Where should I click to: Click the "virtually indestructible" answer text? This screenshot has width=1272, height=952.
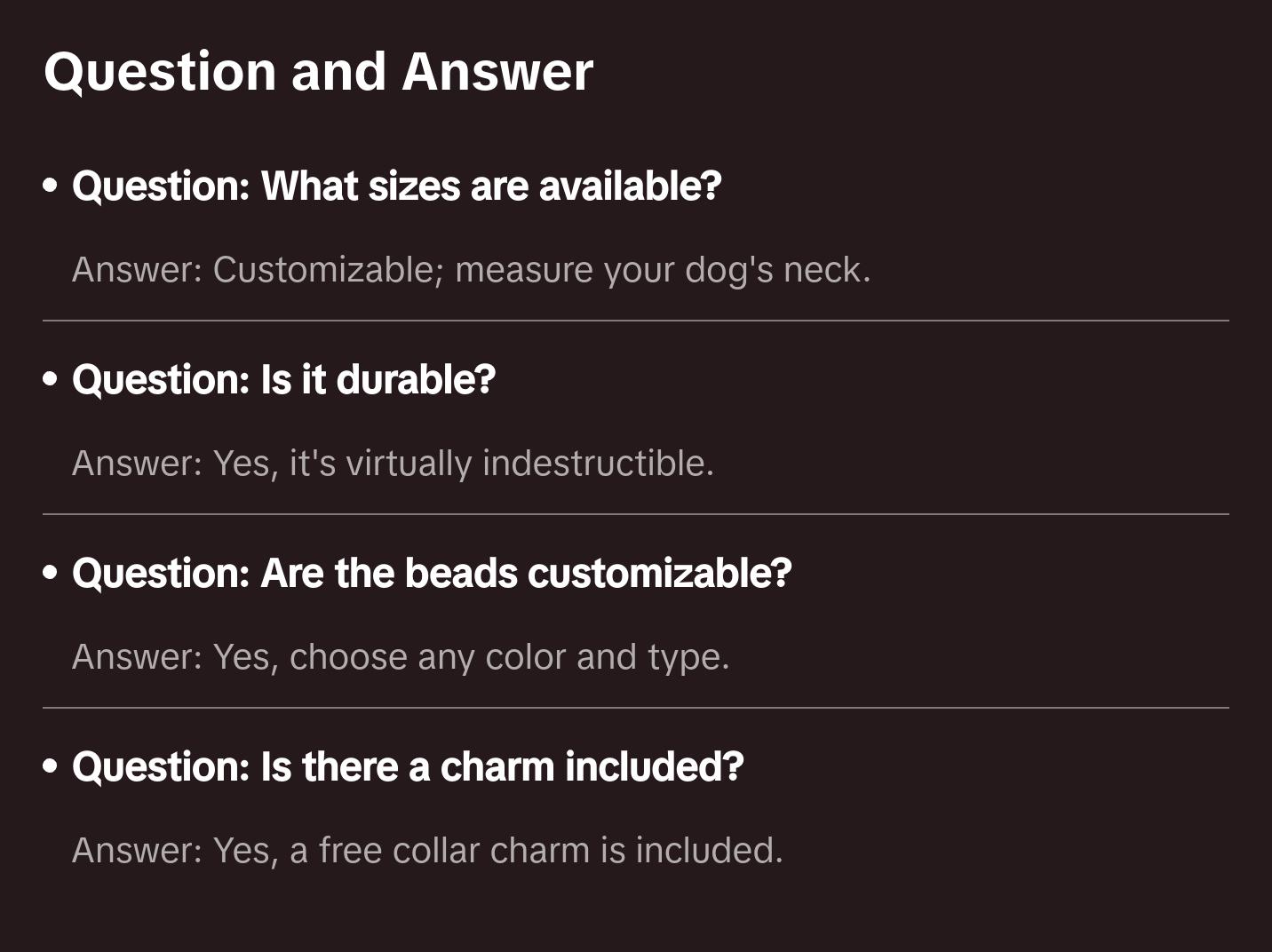pyautogui.click(x=393, y=464)
